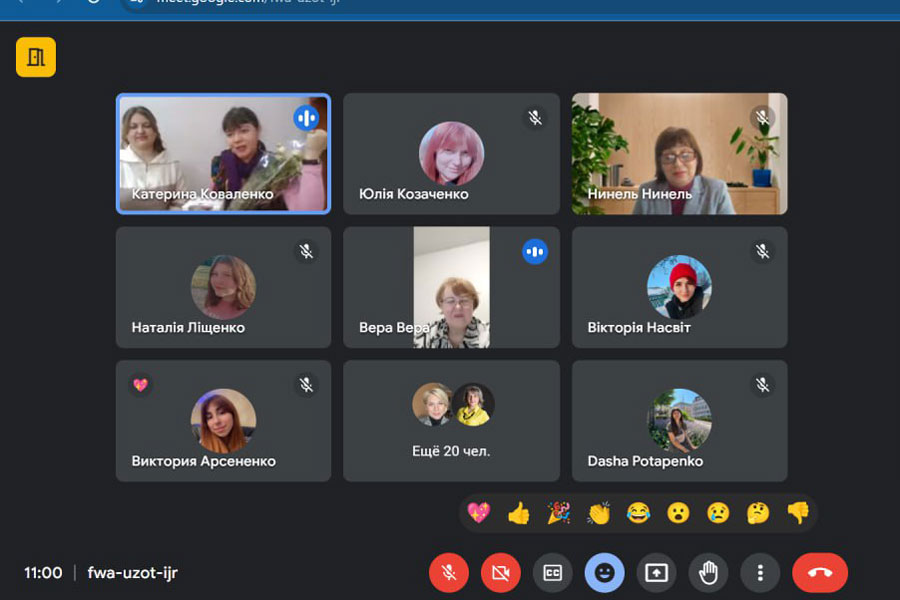Click Вікторія Насвіт's red-hat avatar
The width and height of the screenshot is (900, 600).
tap(680, 287)
